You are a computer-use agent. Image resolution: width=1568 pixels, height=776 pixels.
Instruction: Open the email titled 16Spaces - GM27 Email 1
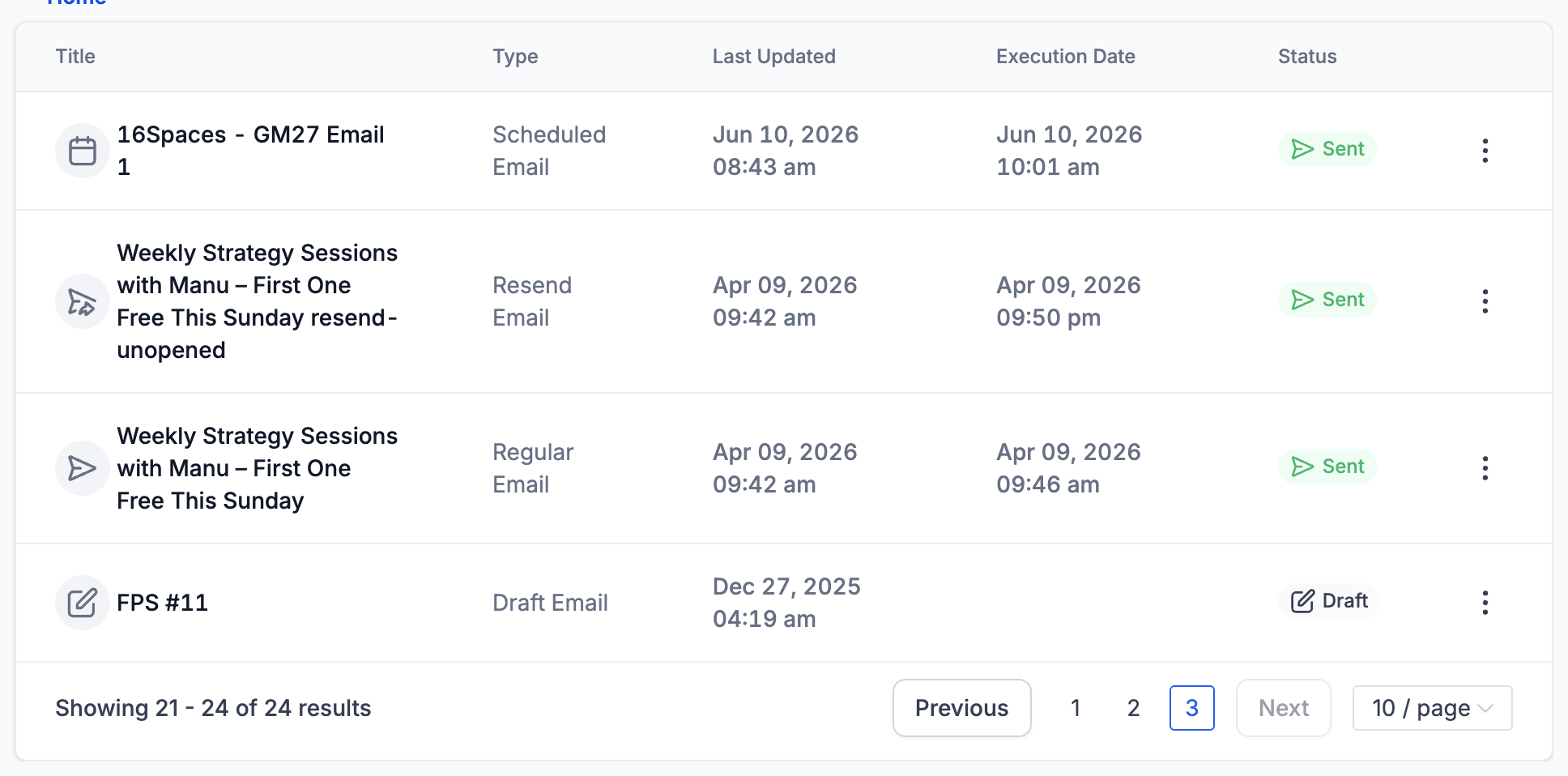pos(250,151)
